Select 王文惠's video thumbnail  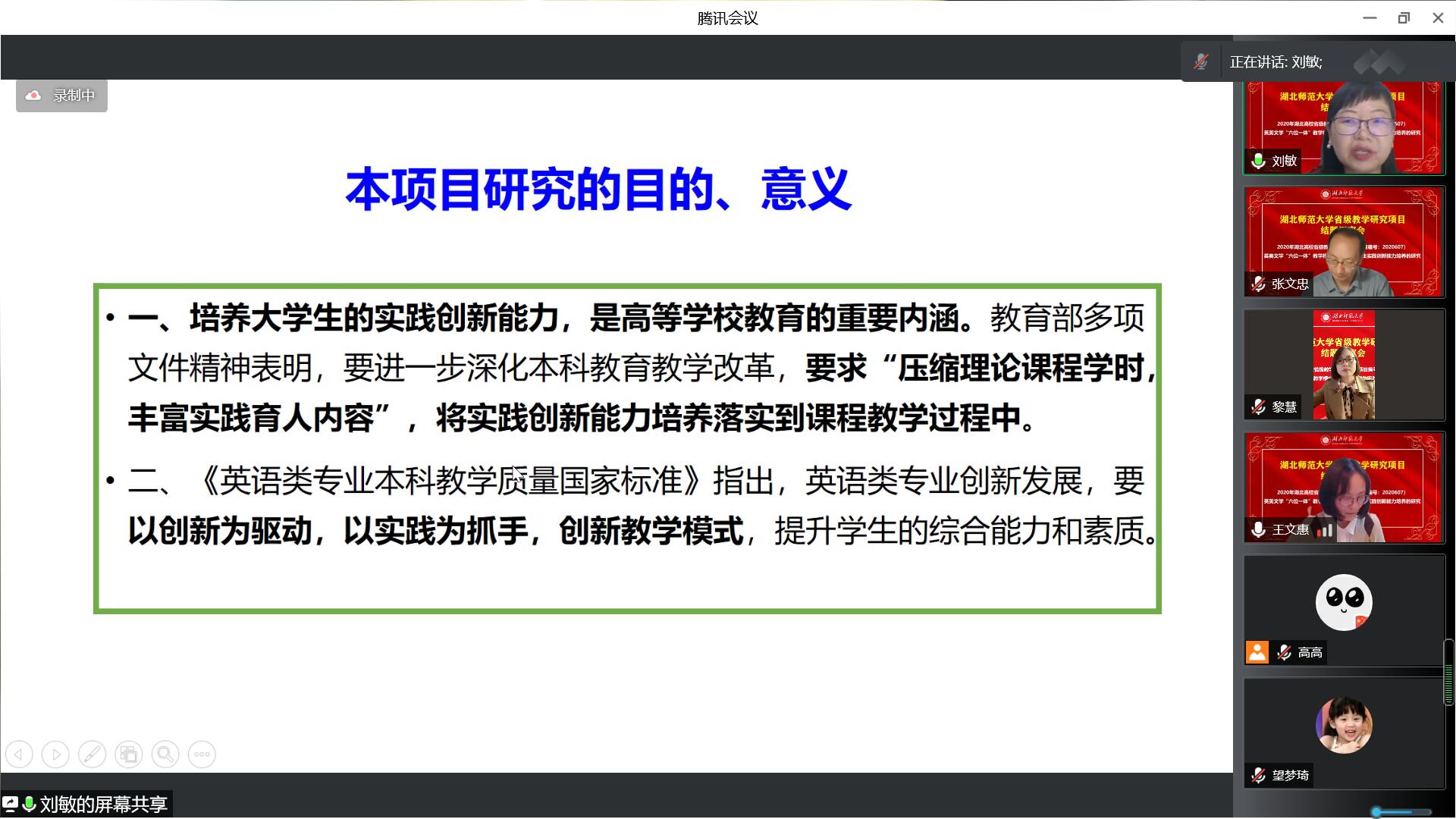1344,488
